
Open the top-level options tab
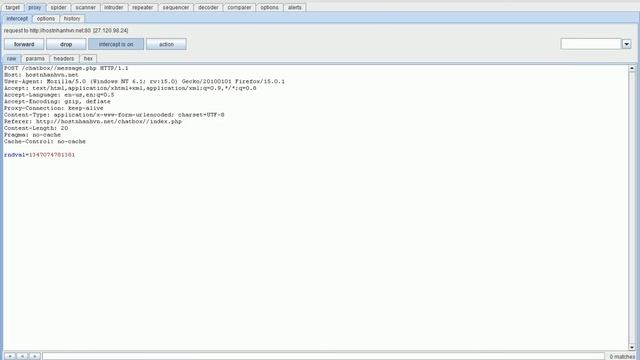click(269, 7)
